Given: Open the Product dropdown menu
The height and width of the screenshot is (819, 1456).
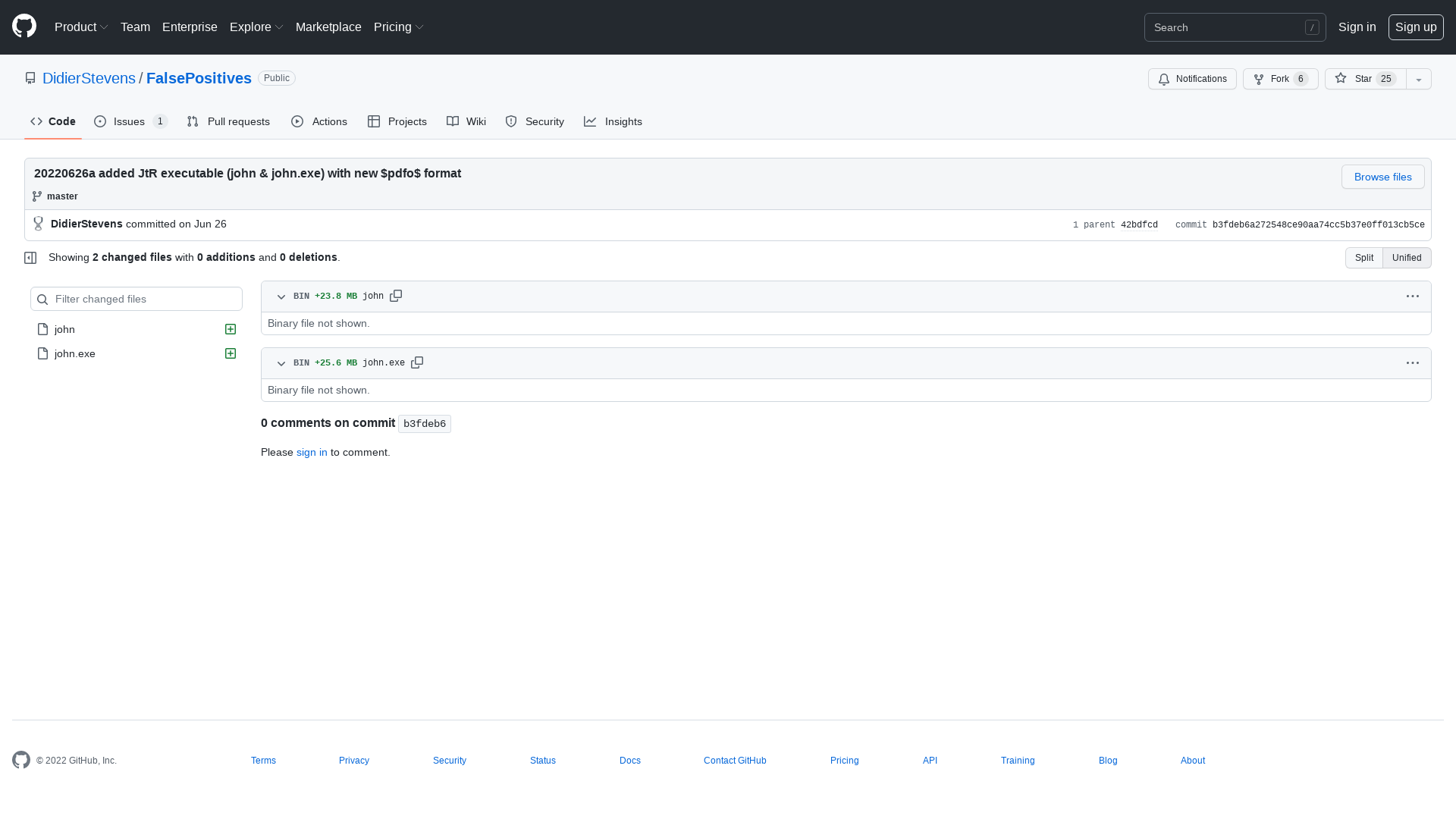Looking at the screenshot, I should [81, 27].
